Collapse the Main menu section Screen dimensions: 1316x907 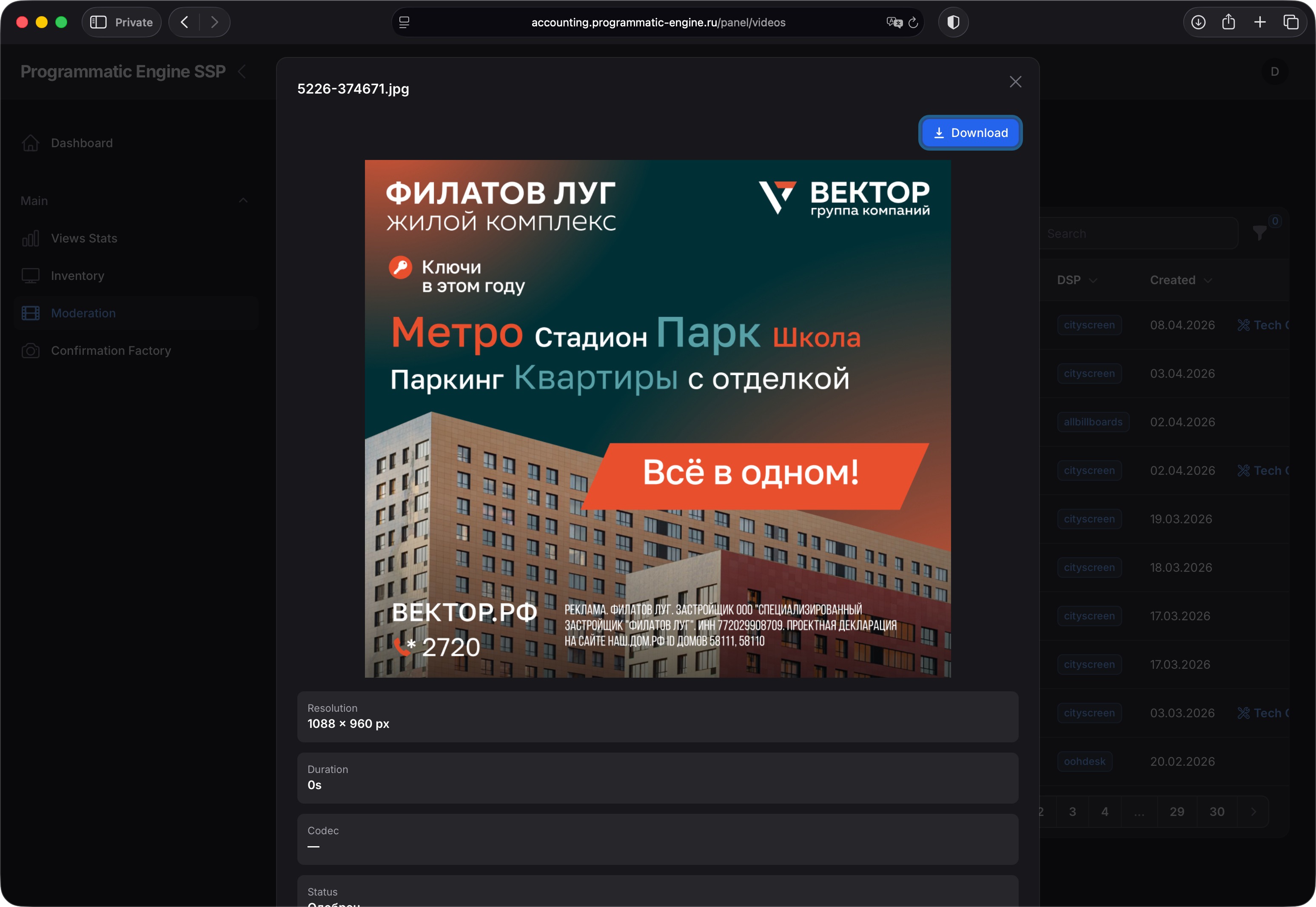243,201
